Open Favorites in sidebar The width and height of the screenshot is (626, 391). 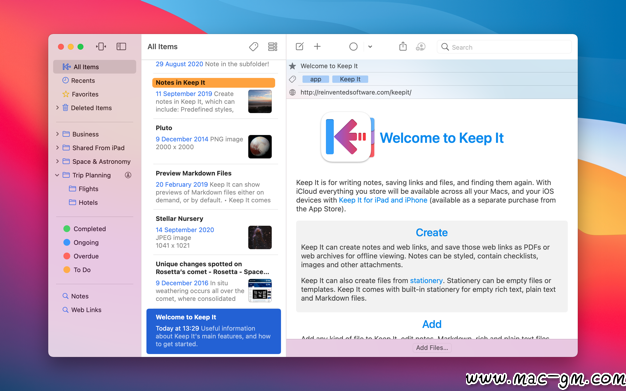[x=85, y=94]
